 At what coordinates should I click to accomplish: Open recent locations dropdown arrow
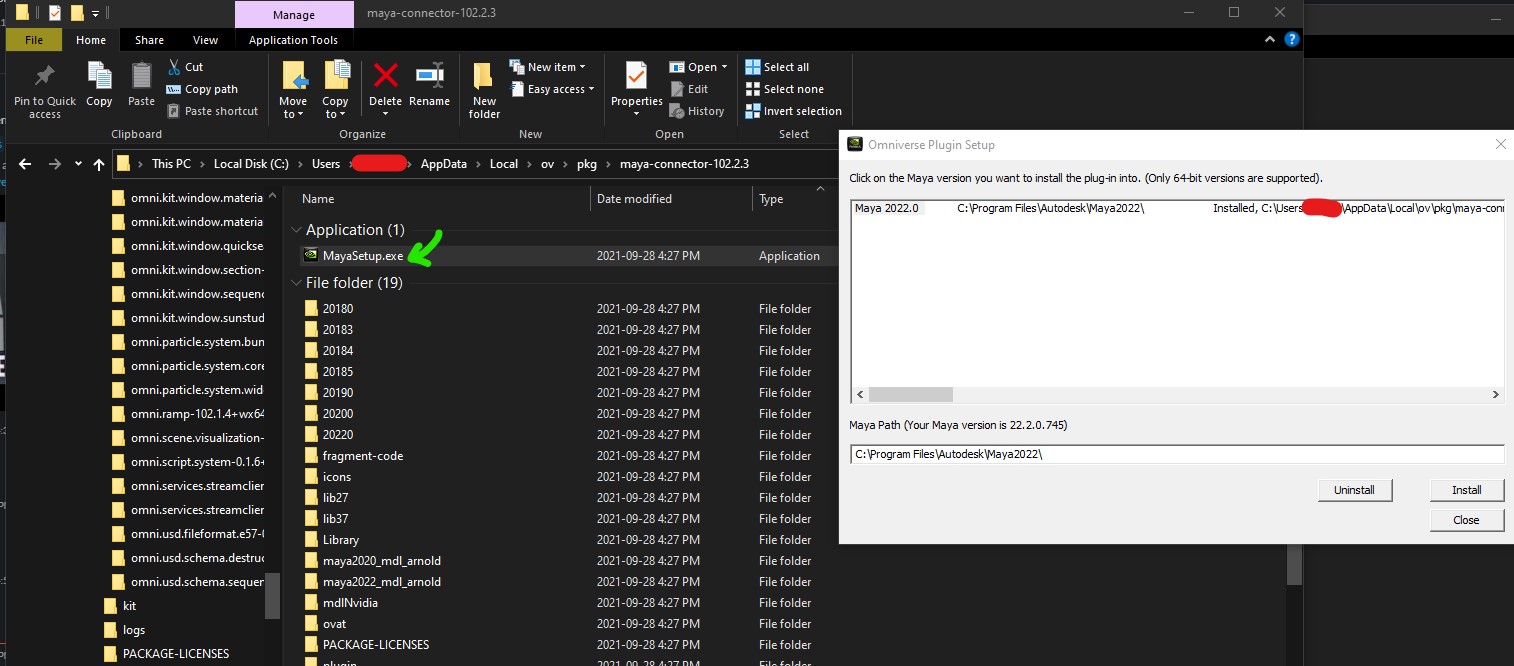coord(78,164)
